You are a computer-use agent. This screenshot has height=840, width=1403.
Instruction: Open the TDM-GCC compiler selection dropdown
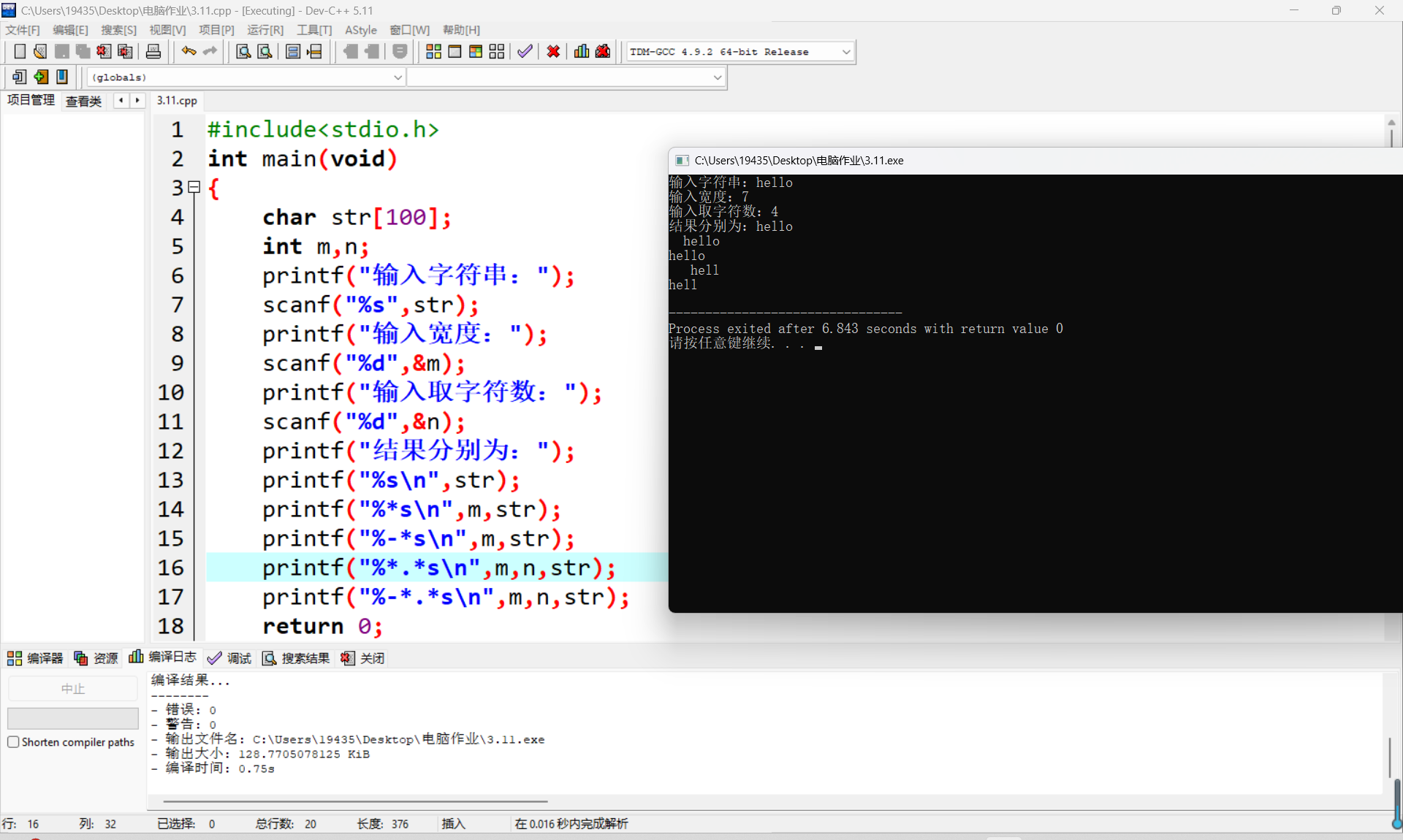(846, 52)
